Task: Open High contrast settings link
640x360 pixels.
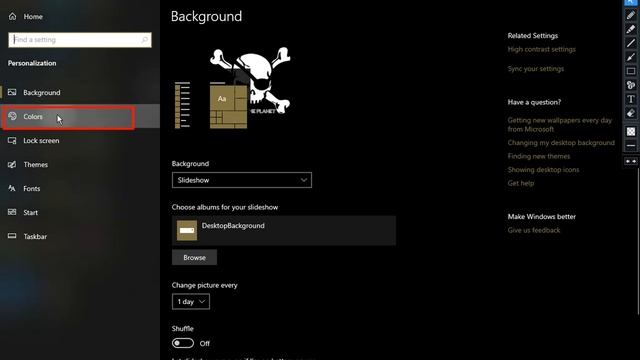Action: 541,49
